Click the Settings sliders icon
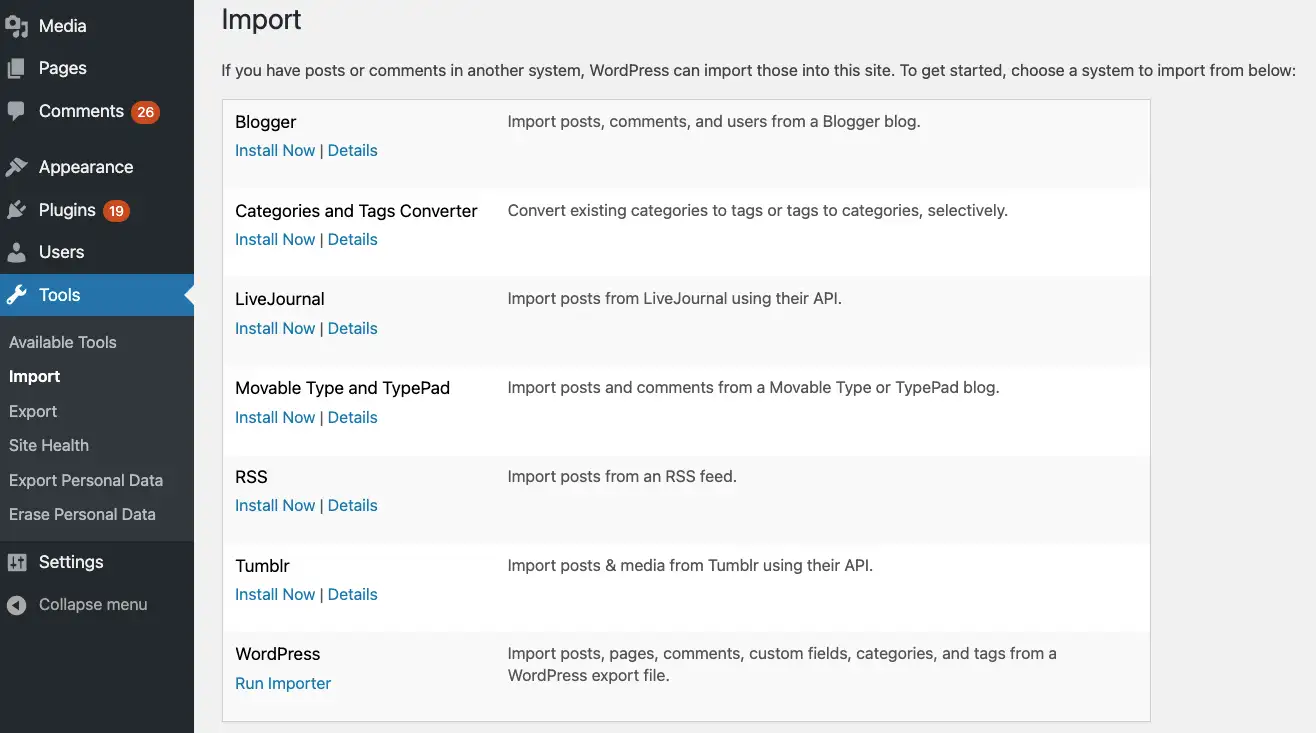 point(16,562)
